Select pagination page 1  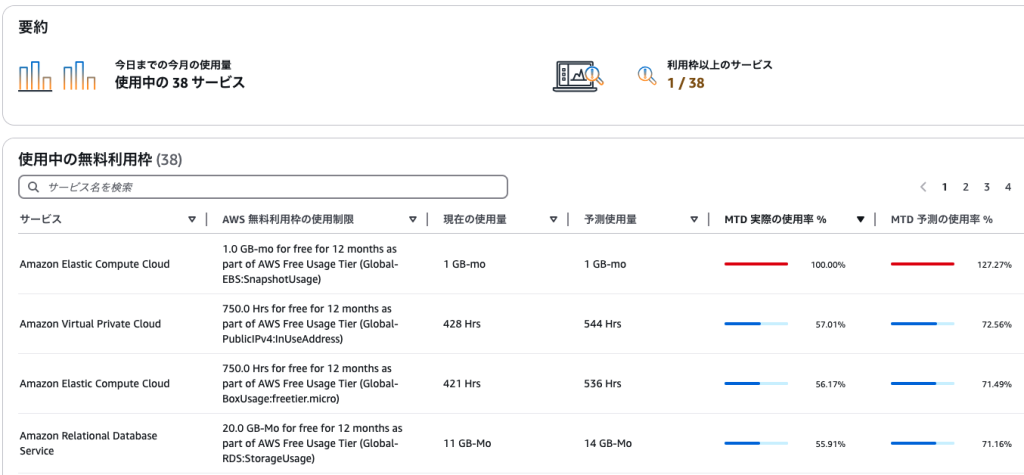[x=944, y=187]
